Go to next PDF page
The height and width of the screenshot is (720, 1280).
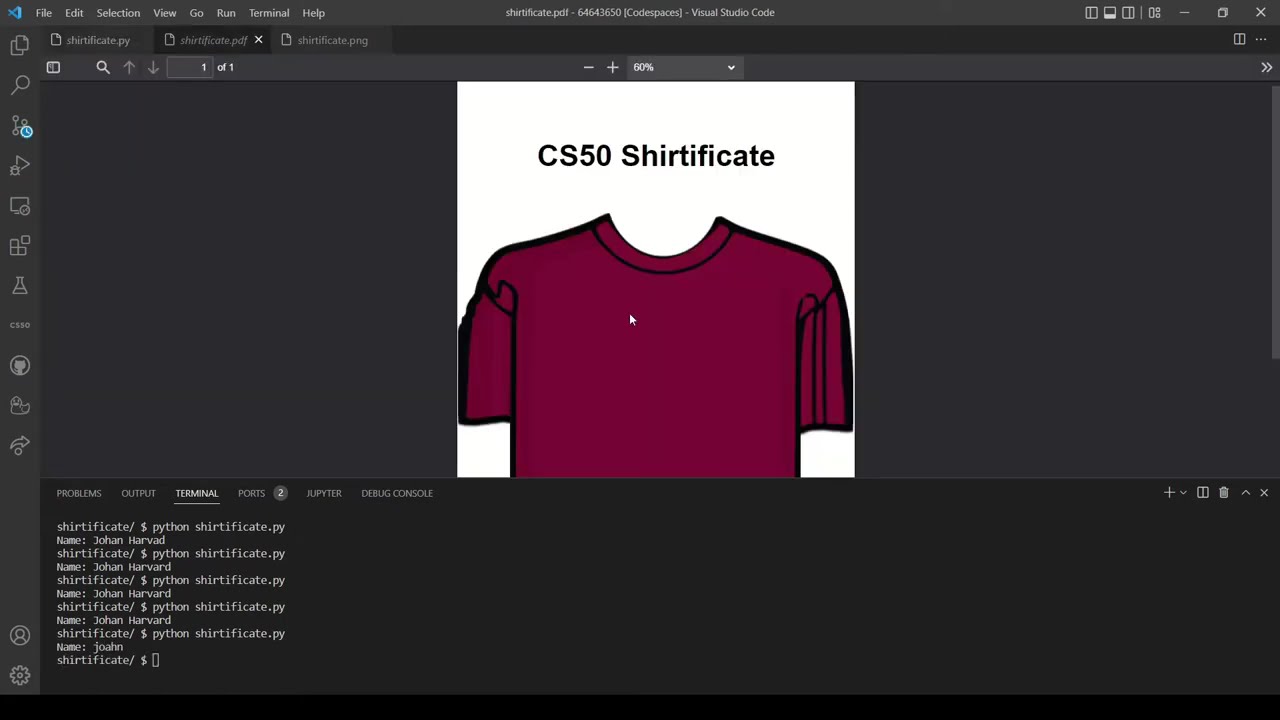(x=153, y=67)
